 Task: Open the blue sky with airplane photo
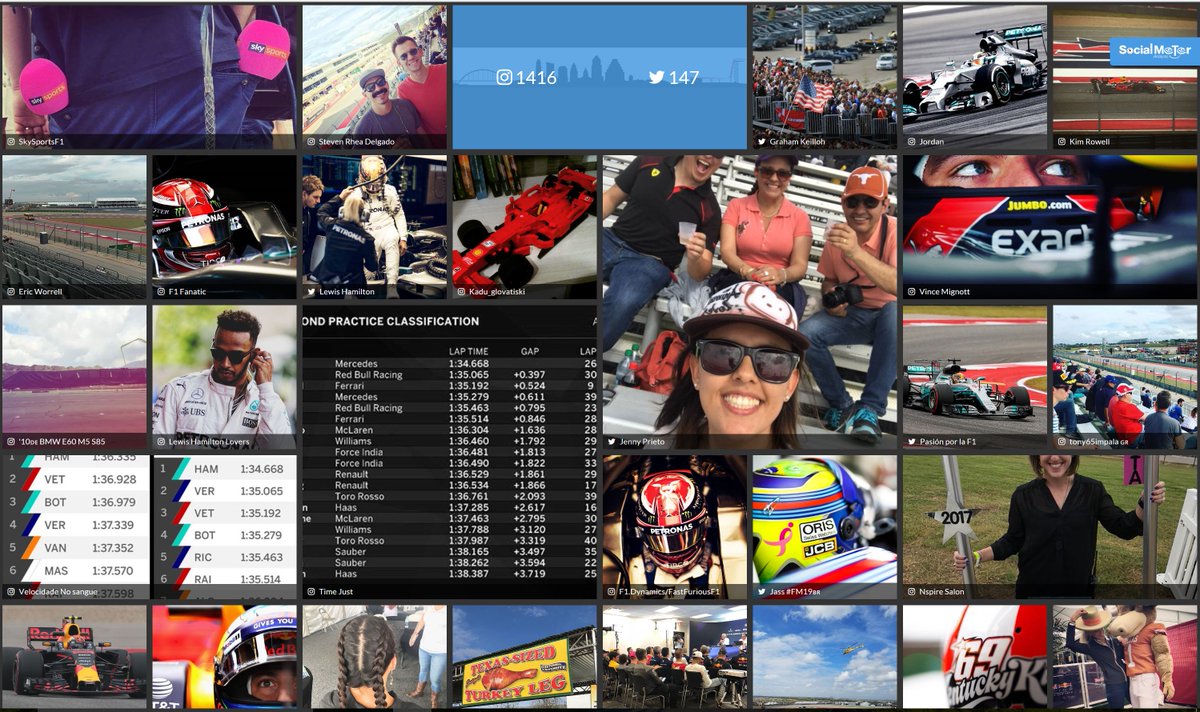(x=825, y=657)
